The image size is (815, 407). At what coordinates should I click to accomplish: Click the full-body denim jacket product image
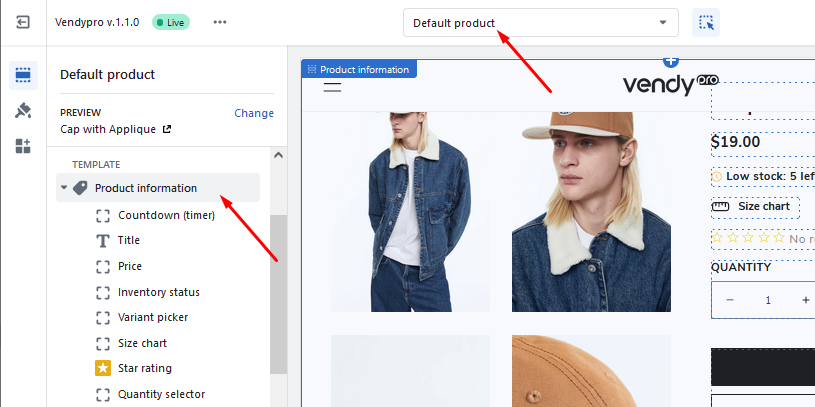click(x=411, y=212)
